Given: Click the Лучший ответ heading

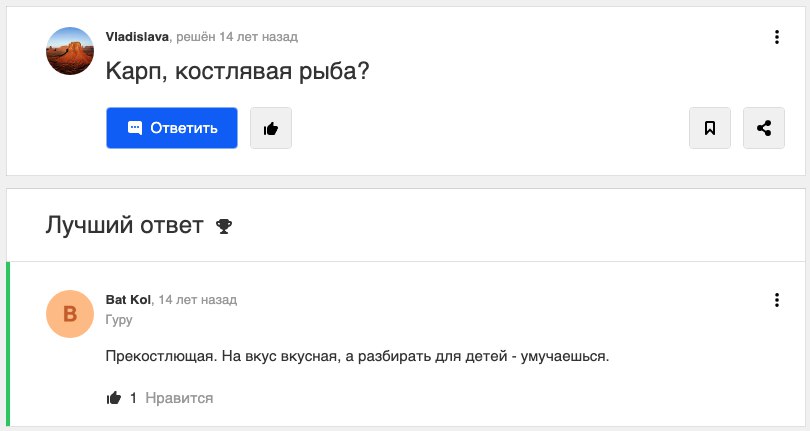Looking at the screenshot, I should [124, 225].
